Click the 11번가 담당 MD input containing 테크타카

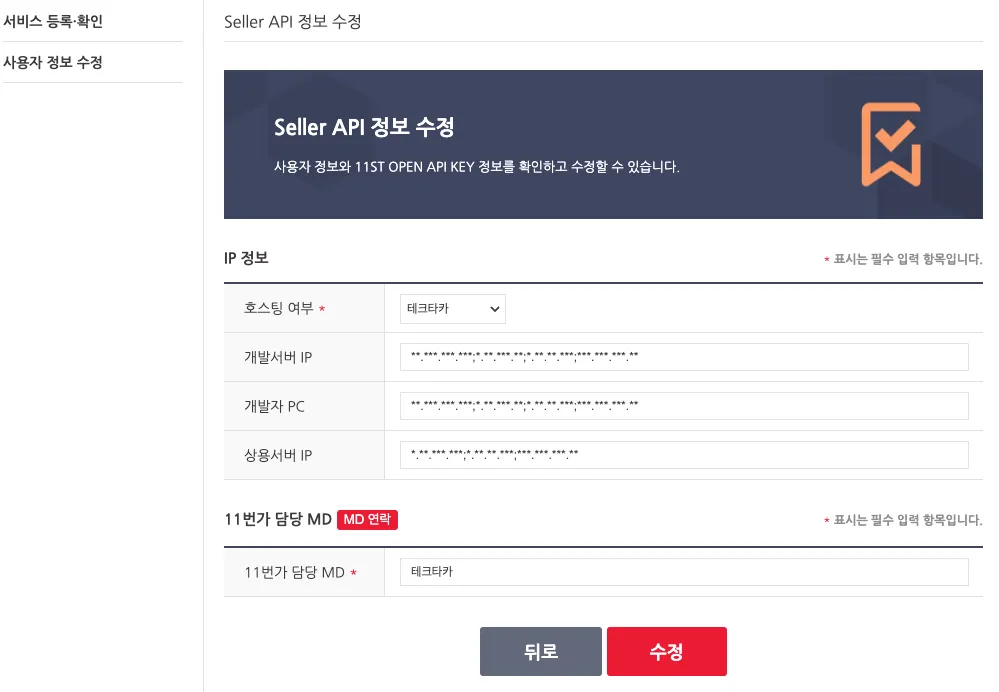[683, 572]
